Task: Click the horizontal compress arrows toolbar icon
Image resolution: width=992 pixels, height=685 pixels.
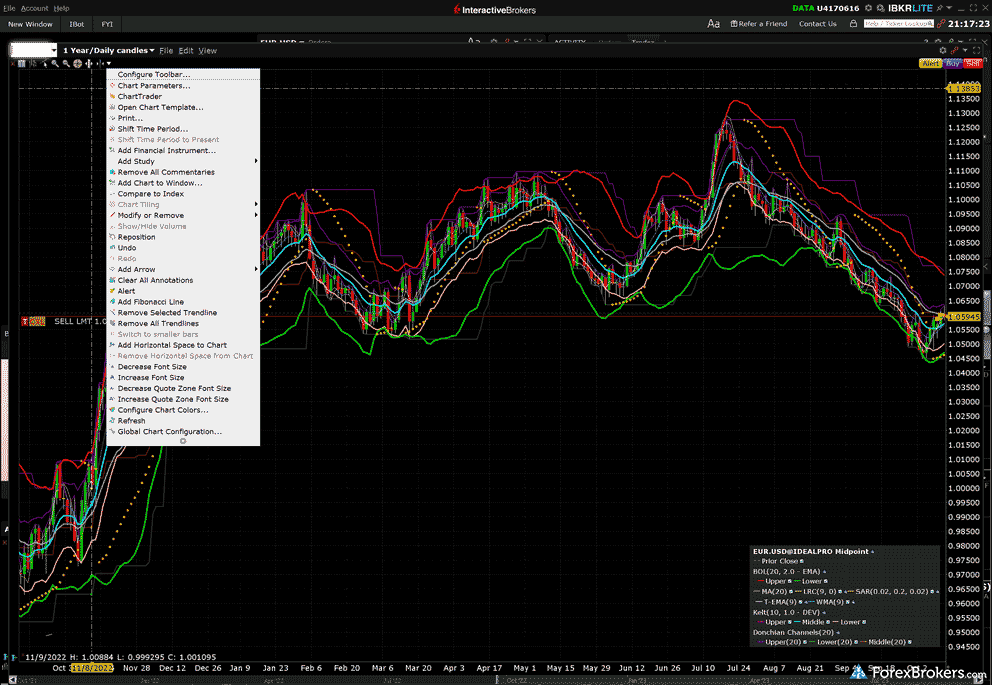Action: click(x=100, y=63)
